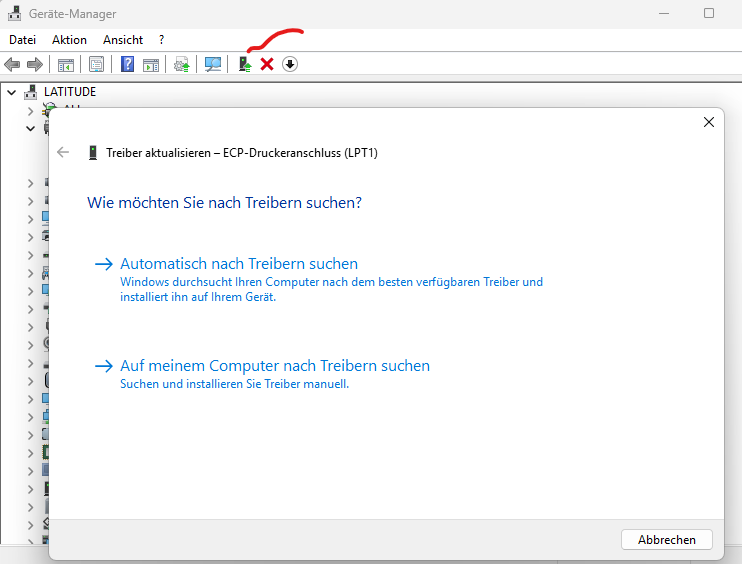This screenshot has width=742, height=564.
Task: Go back using the dialog's left arrow
Action: pyautogui.click(x=63, y=152)
